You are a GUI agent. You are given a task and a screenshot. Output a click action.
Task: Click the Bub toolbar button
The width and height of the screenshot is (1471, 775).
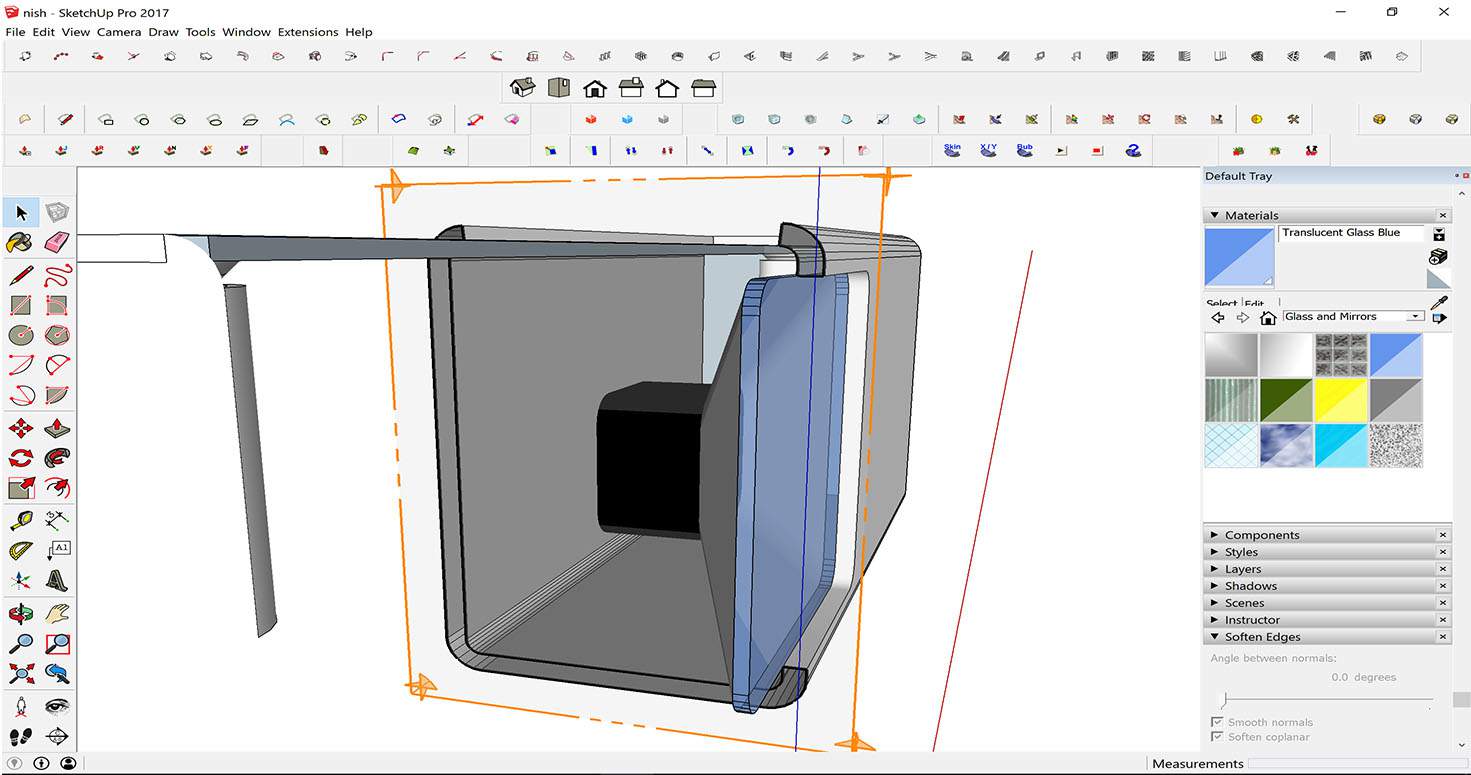click(1024, 150)
